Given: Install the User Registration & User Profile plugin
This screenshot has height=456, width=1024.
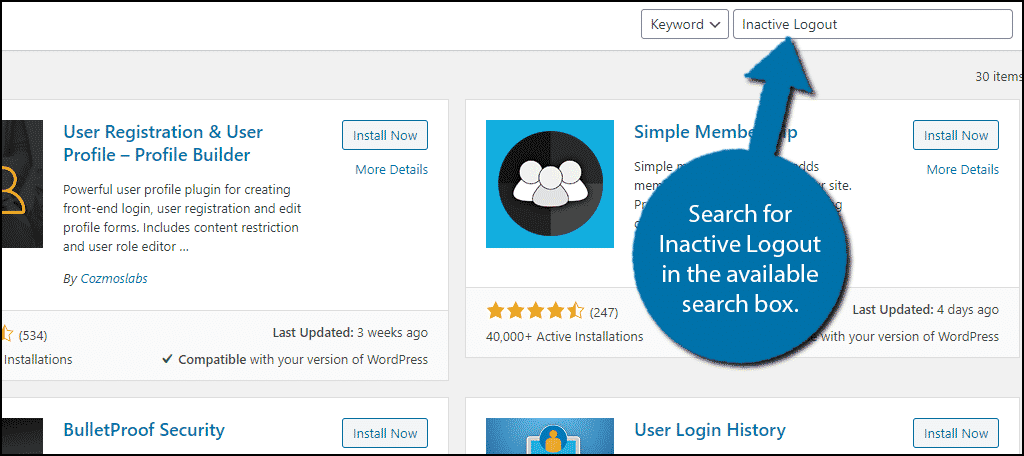Looking at the screenshot, I should point(385,135).
